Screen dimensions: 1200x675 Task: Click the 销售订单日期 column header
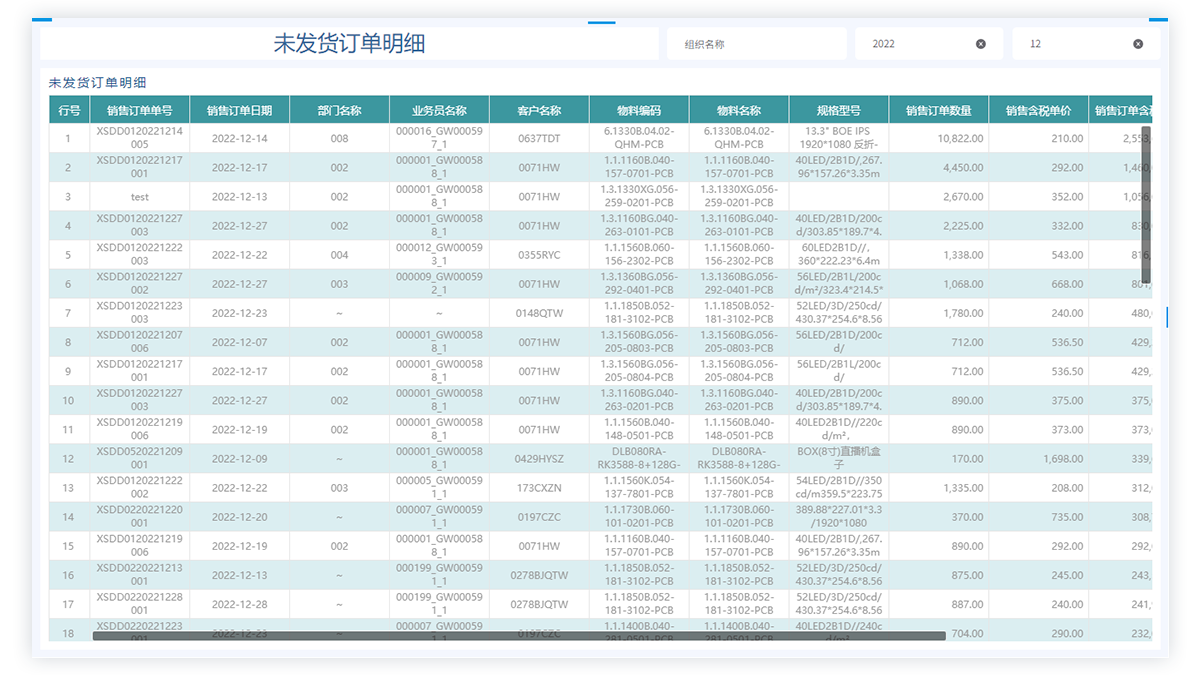pos(239,111)
